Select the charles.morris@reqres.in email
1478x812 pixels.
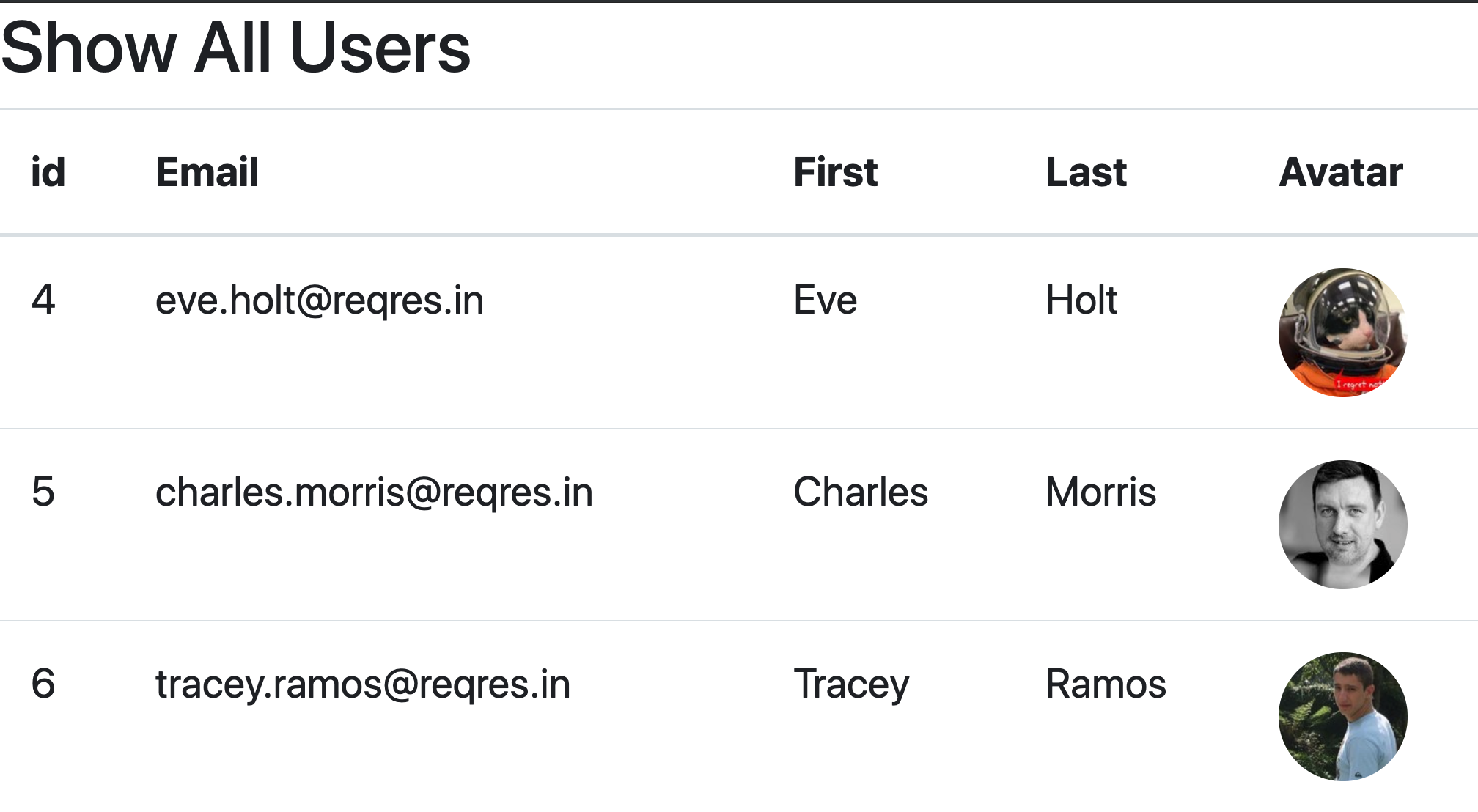pyautogui.click(x=374, y=492)
